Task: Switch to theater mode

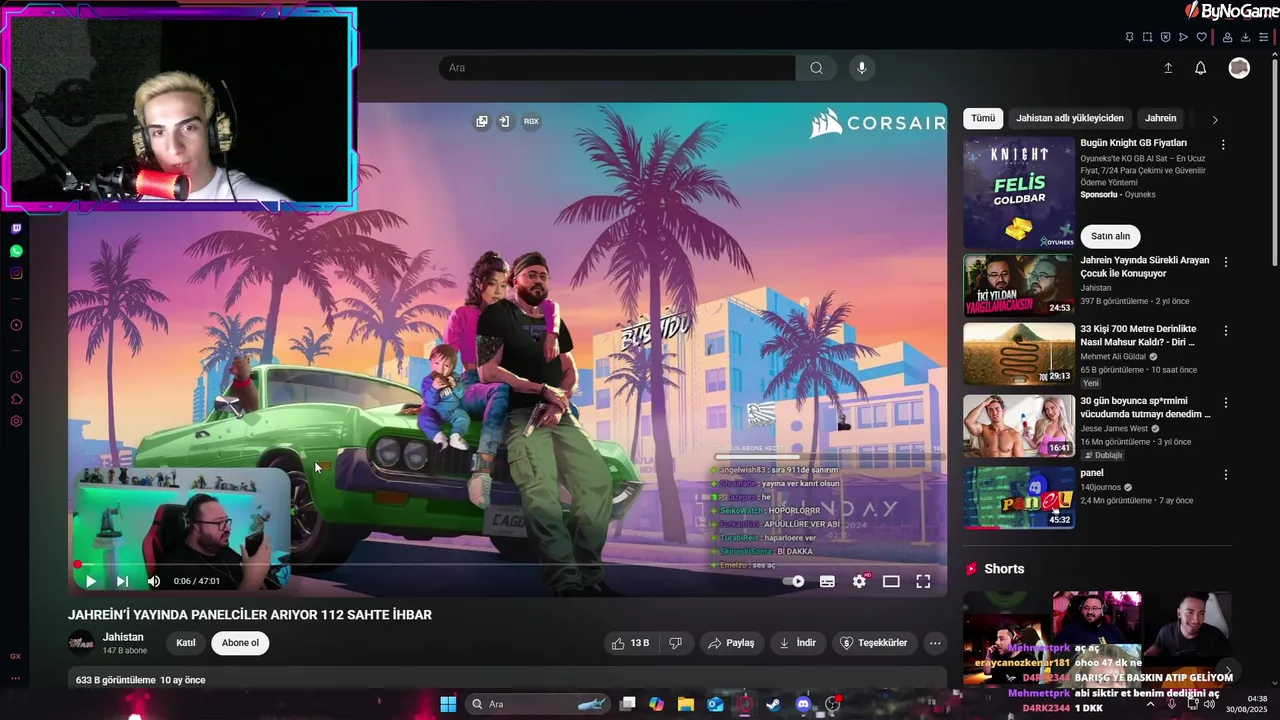Action: (891, 581)
